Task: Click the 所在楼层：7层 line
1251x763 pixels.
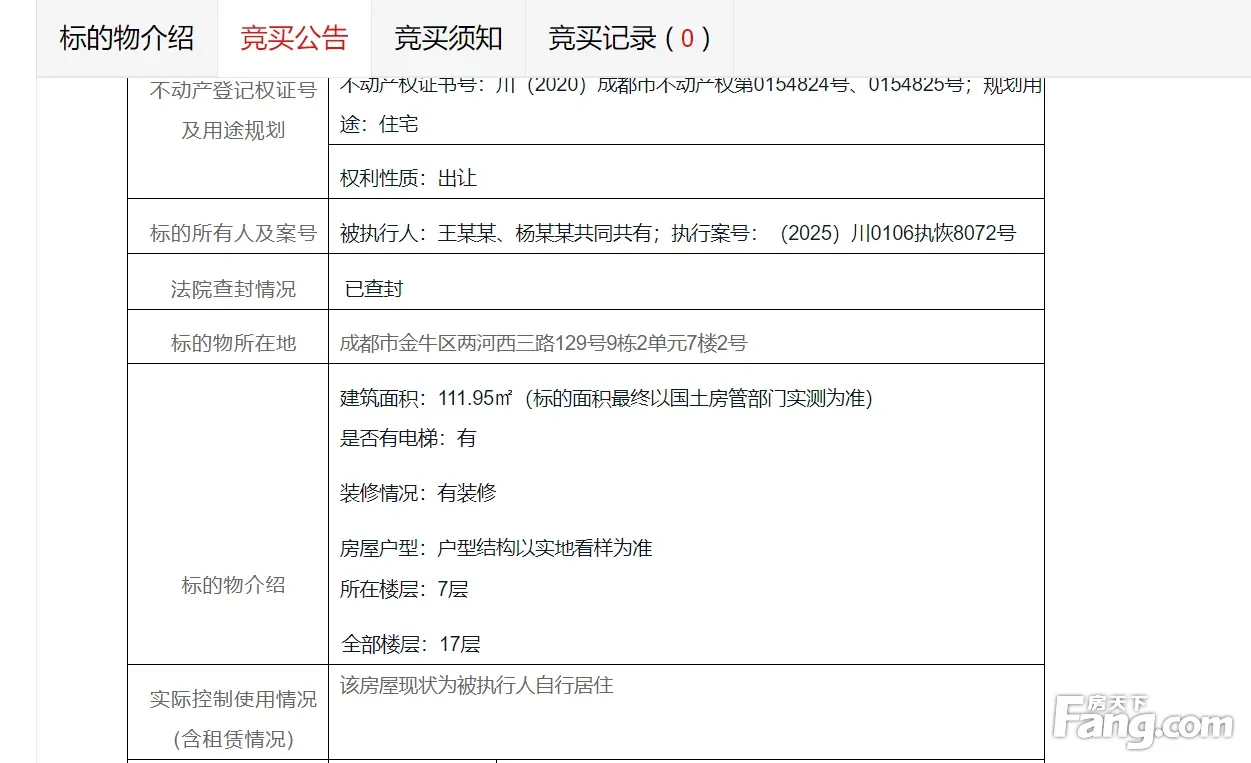Action: click(404, 589)
